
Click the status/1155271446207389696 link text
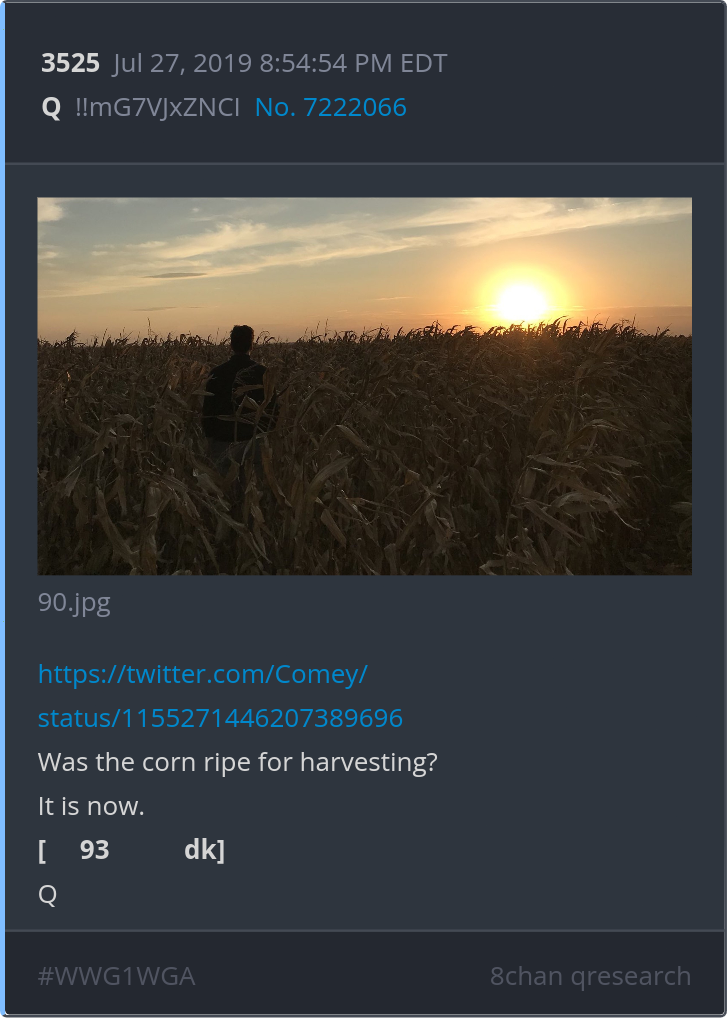(220, 718)
